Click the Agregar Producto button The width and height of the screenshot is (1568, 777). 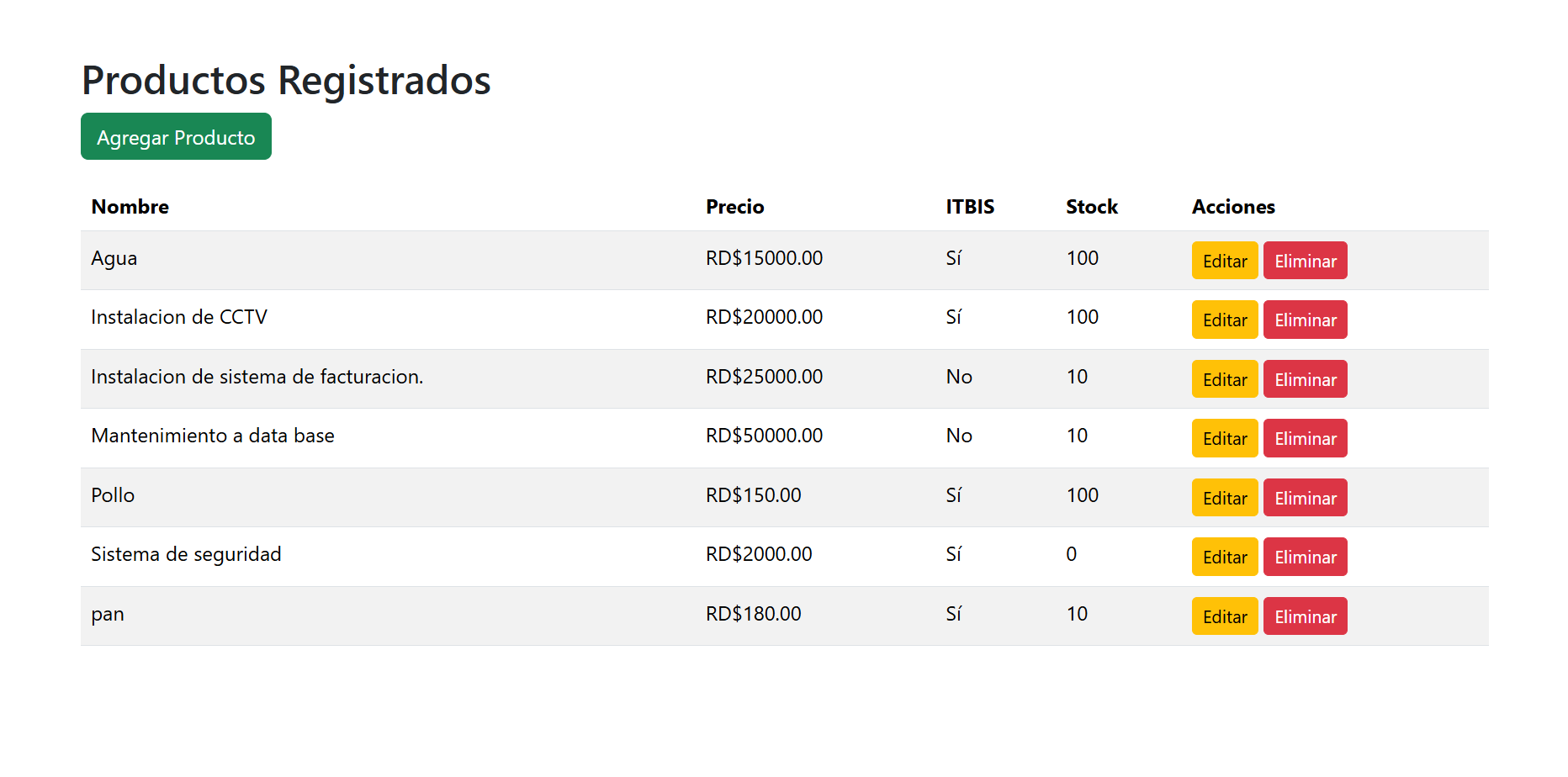pyautogui.click(x=176, y=137)
